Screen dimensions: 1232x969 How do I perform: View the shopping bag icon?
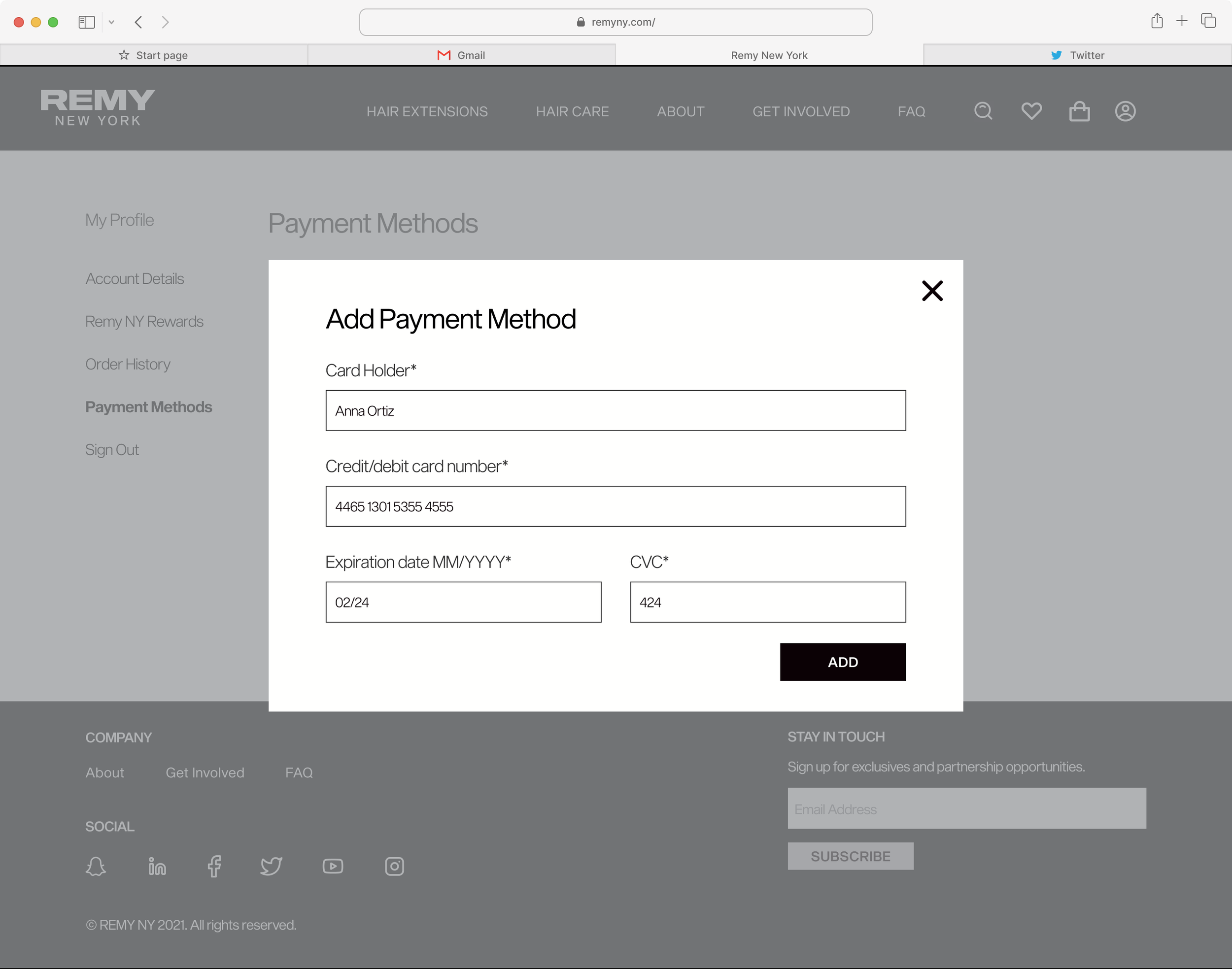click(x=1079, y=111)
